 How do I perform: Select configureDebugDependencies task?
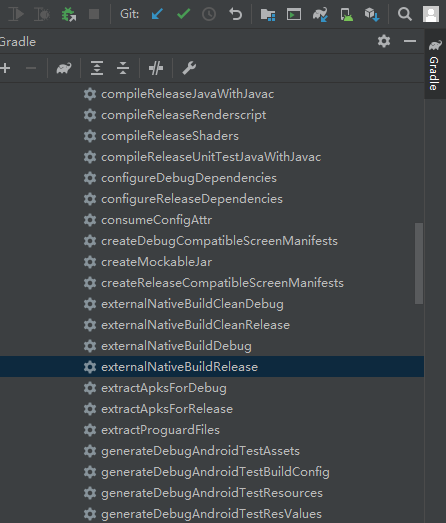[x=189, y=178]
